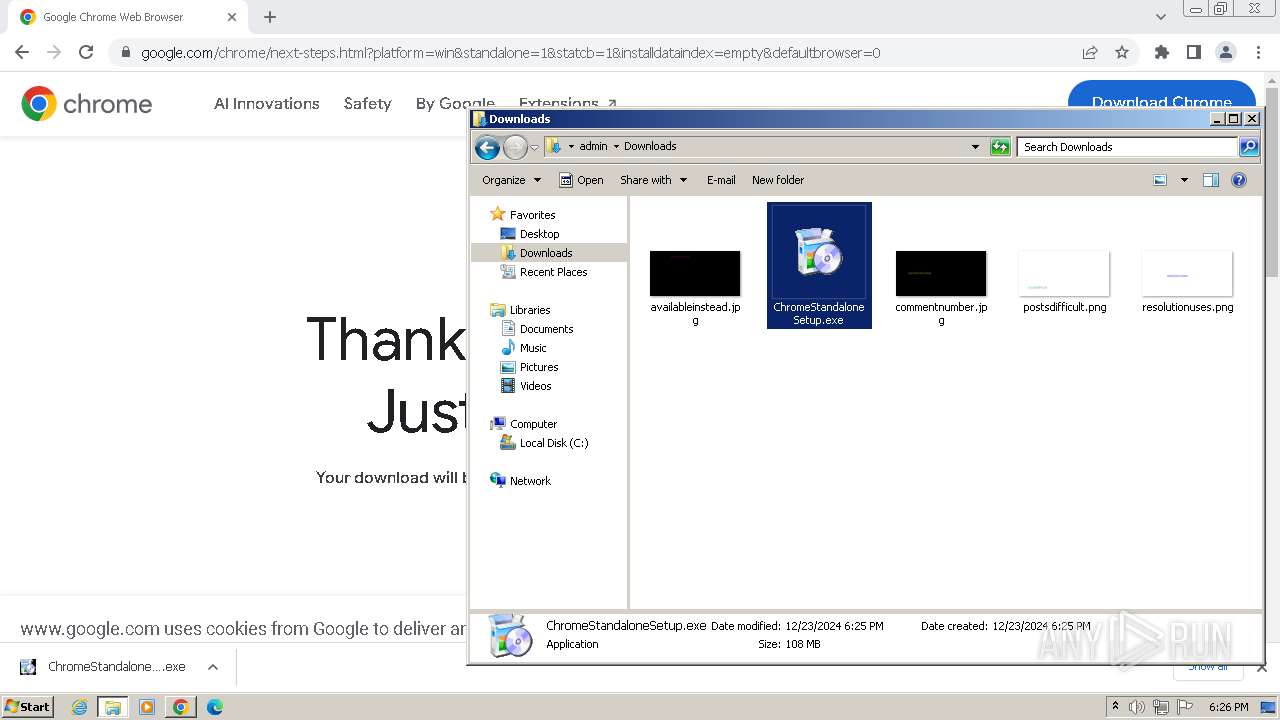Toggle Chrome side panel icon
1280x720 pixels.
pos(1193,53)
